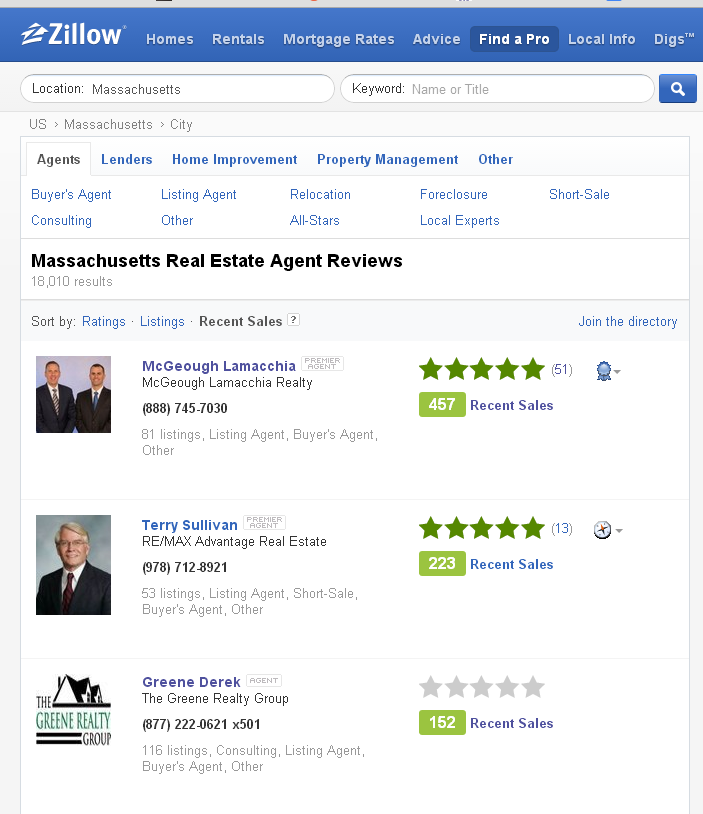Switch to the Lenders tab

point(127,159)
